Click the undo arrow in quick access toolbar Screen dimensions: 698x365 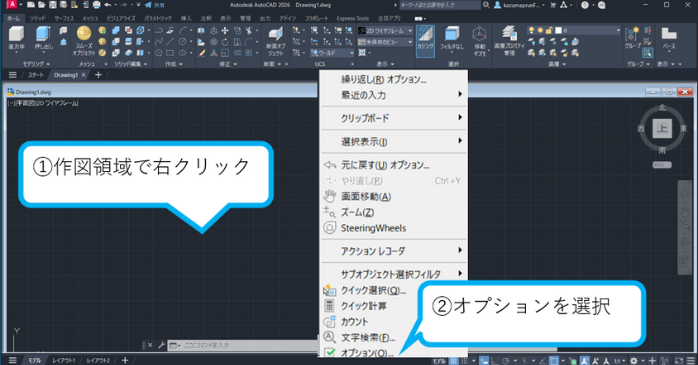pos(108,5)
